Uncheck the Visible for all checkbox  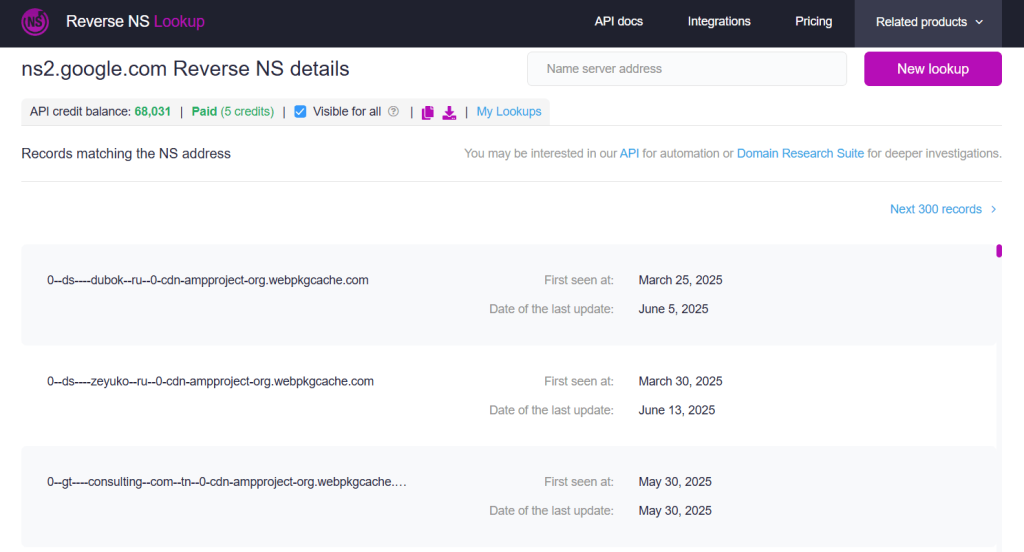click(x=300, y=112)
